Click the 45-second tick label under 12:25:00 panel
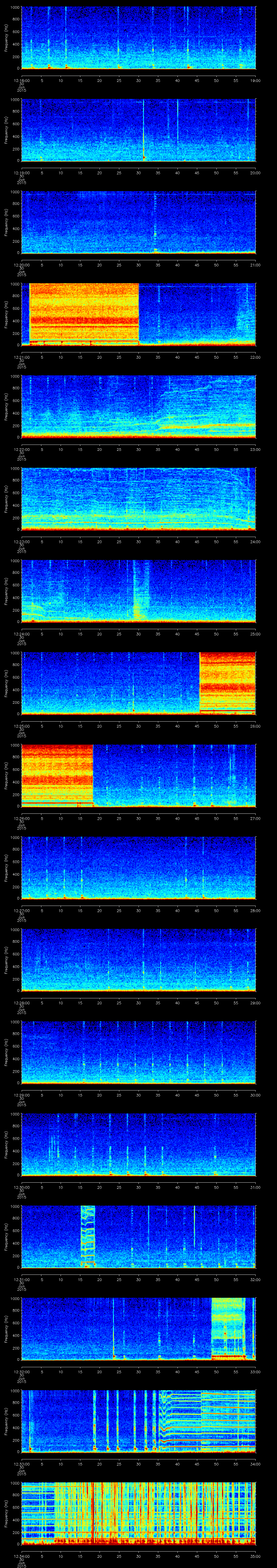This screenshot has height=1568, width=277. (x=197, y=726)
